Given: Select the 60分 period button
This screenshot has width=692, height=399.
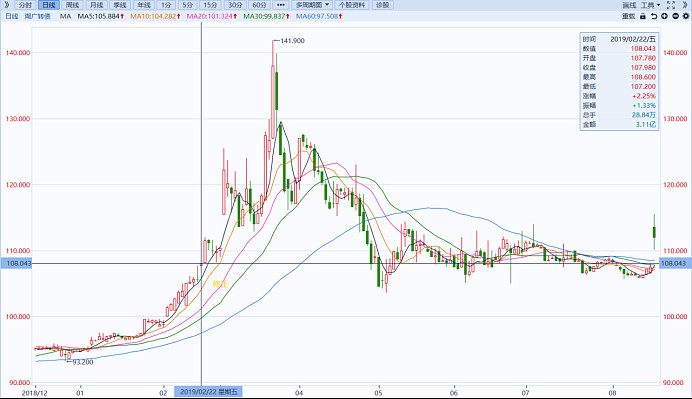Looking at the screenshot, I should (x=259, y=5).
